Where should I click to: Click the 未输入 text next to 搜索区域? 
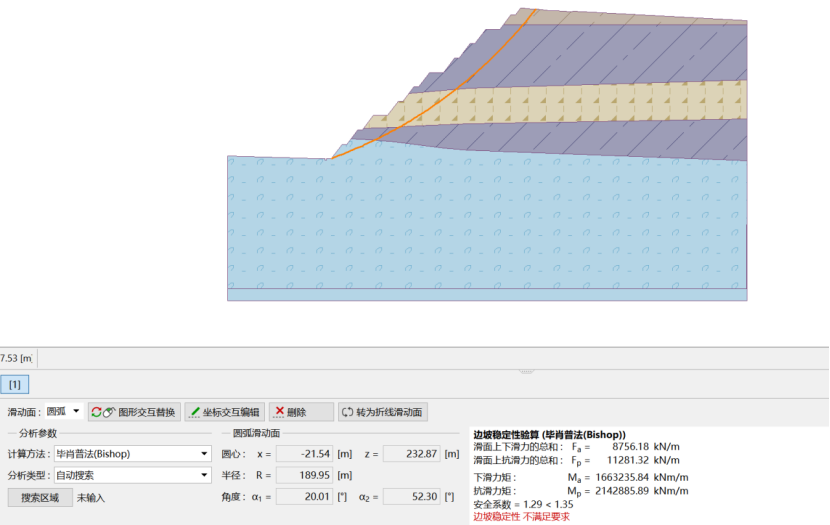click(91, 498)
